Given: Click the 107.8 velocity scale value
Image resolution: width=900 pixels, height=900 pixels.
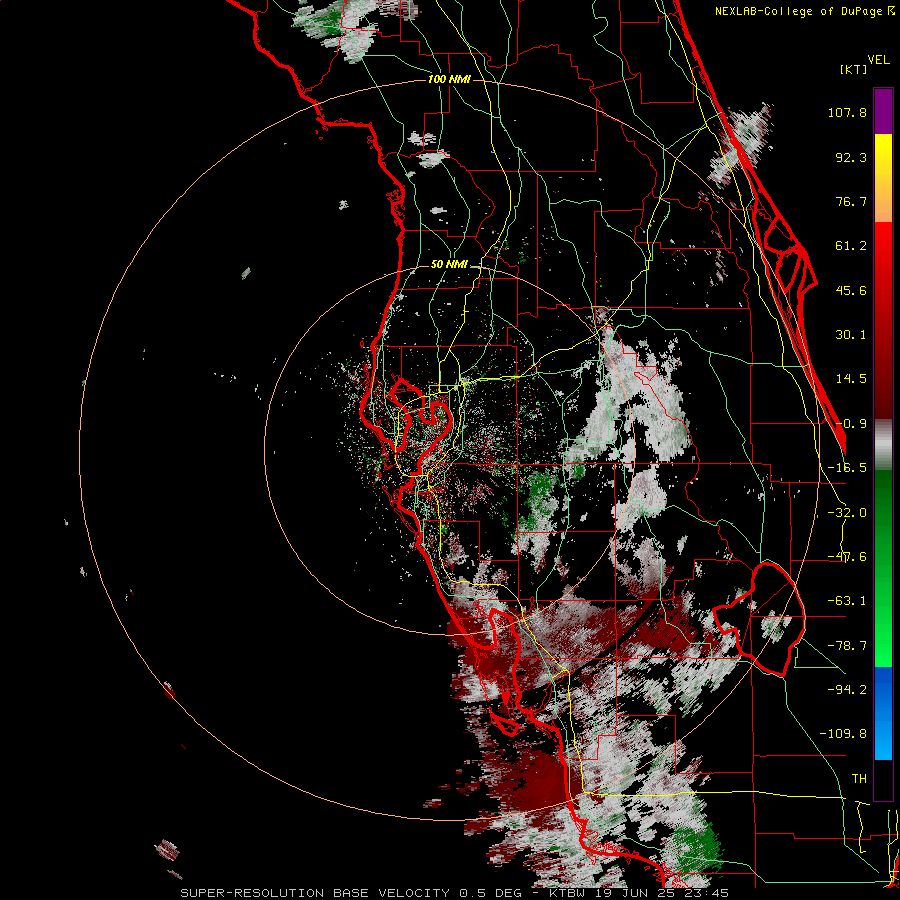Looking at the screenshot, I should tap(847, 112).
